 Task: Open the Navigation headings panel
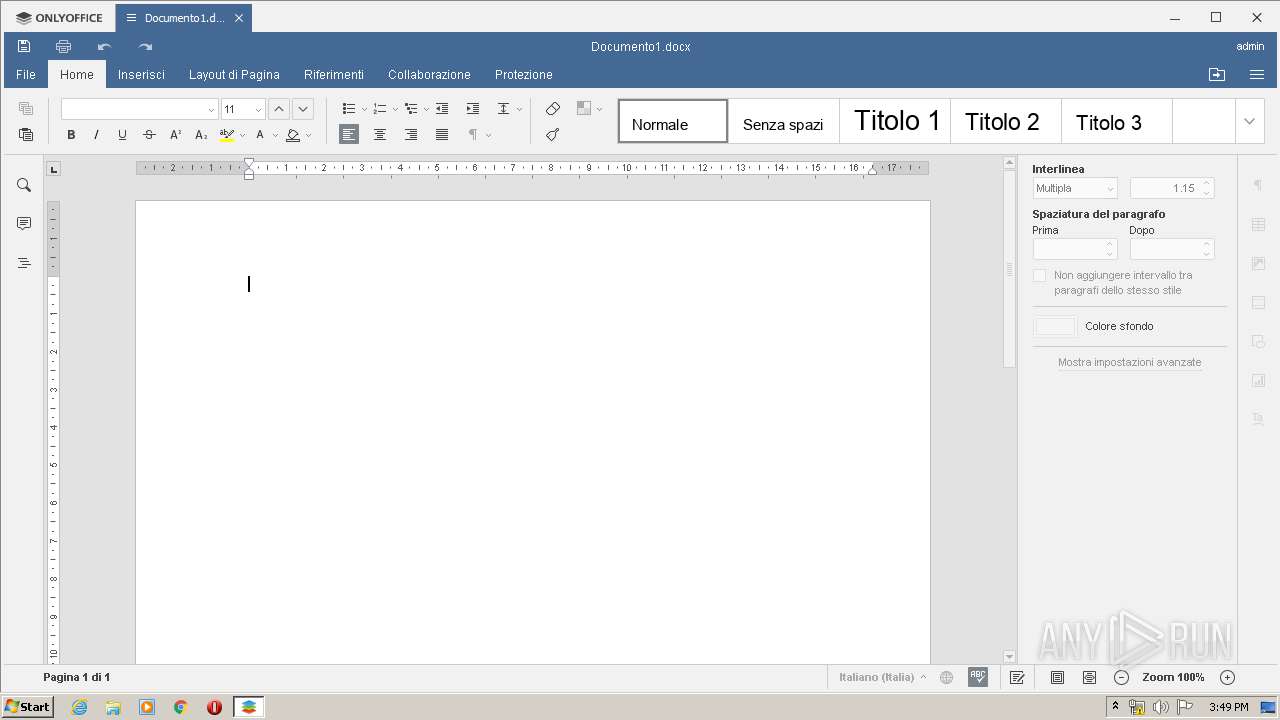[24, 263]
